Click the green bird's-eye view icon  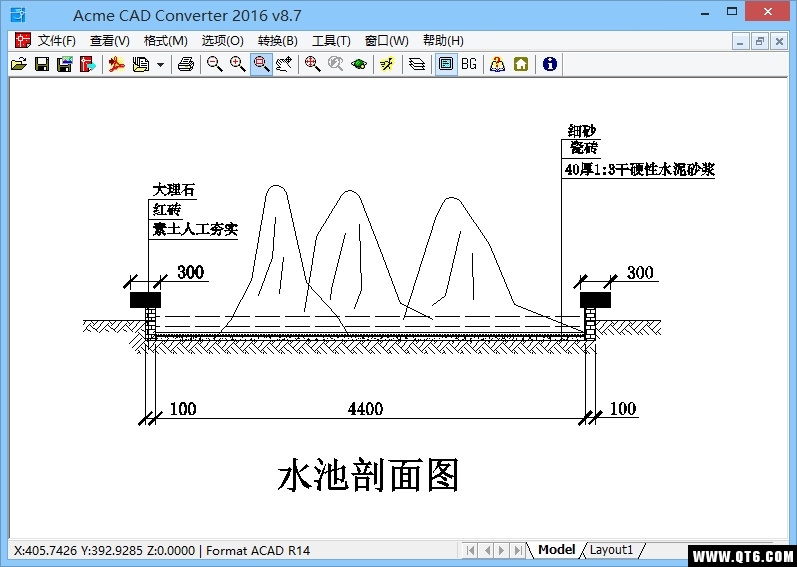pyautogui.click(x=359, y=64)
